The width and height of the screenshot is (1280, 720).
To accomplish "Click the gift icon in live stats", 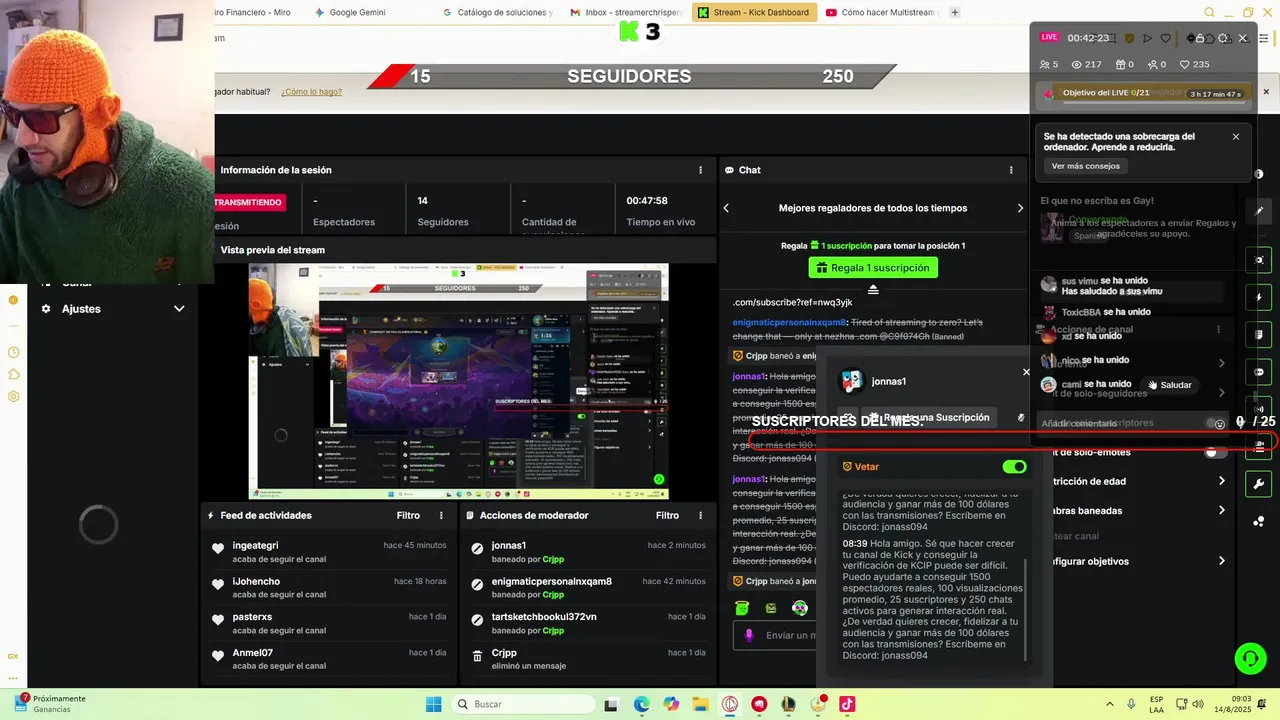I will click(x=1120, y=64).
